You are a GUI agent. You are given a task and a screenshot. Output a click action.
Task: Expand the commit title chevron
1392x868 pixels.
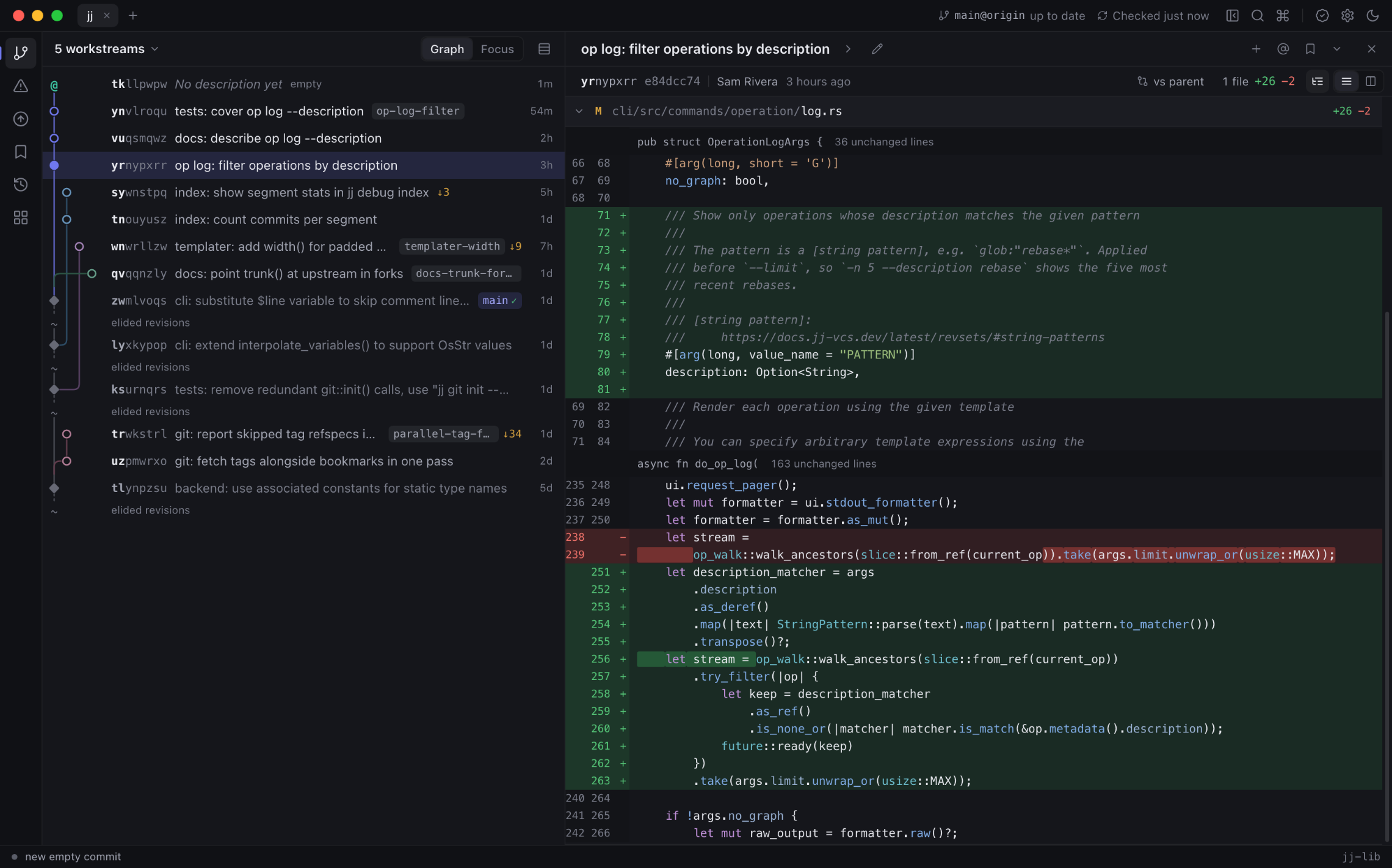848,49
